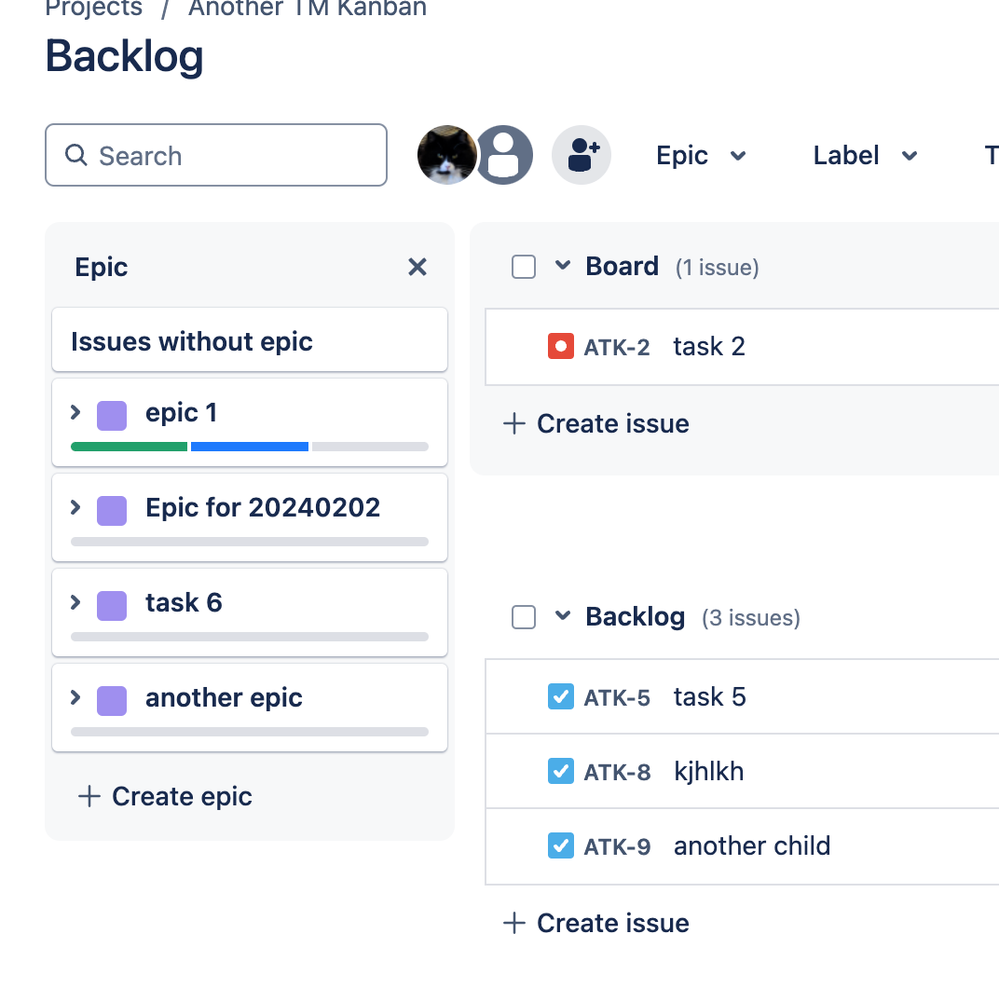Click the Search input field

coord(216,155)
